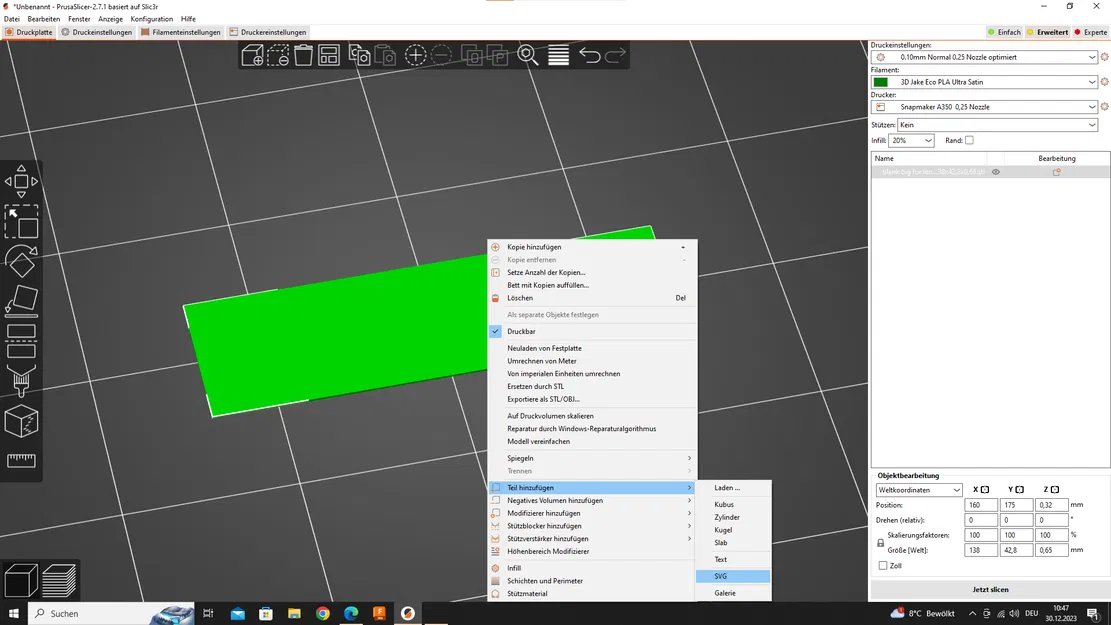The width and height of the screenshot is (1111, 625).
Task: Enable the Rand checkbox
Action: coord(969,141)
